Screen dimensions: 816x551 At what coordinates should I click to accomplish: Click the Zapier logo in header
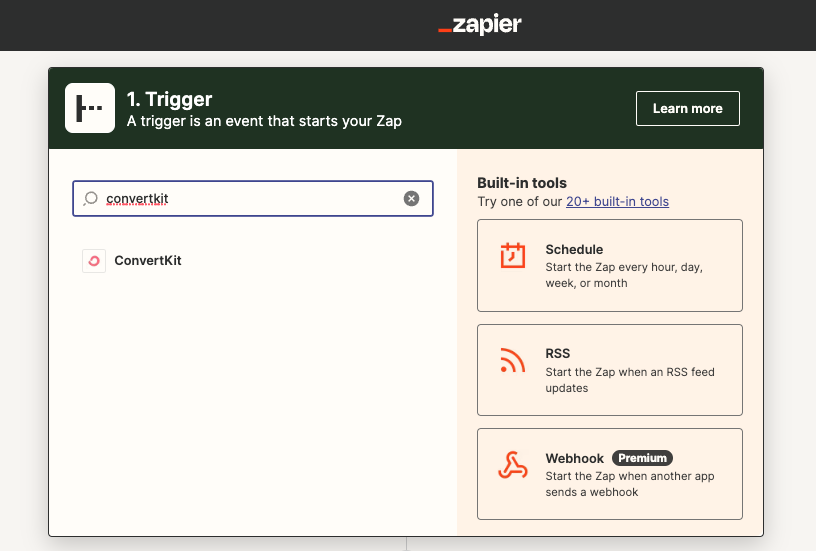point(479,24)
